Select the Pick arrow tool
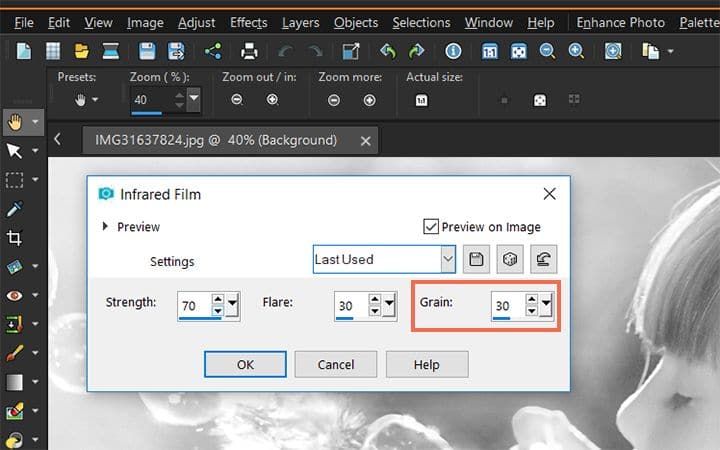 14,151
